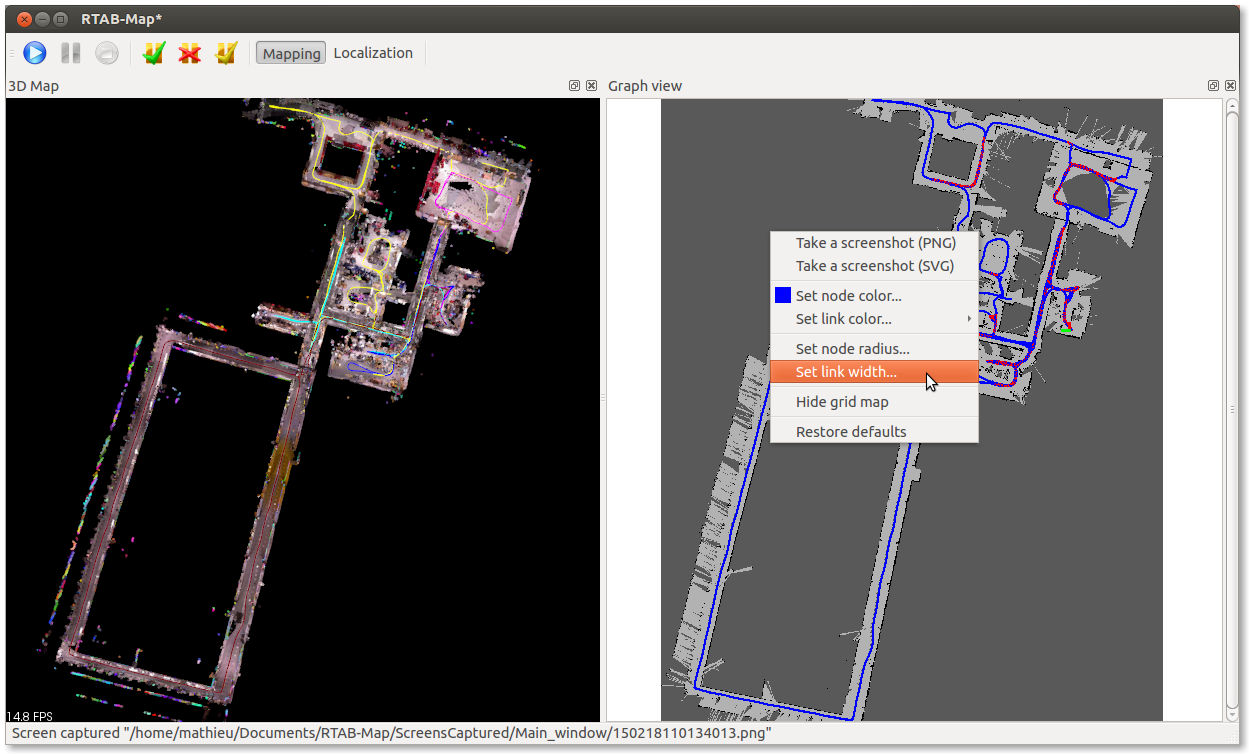The width and height of the screenshot is (1249, 754).
Task: Close the Graph view dock panel
Action: pyautogui.click(x=1231, y=86)
